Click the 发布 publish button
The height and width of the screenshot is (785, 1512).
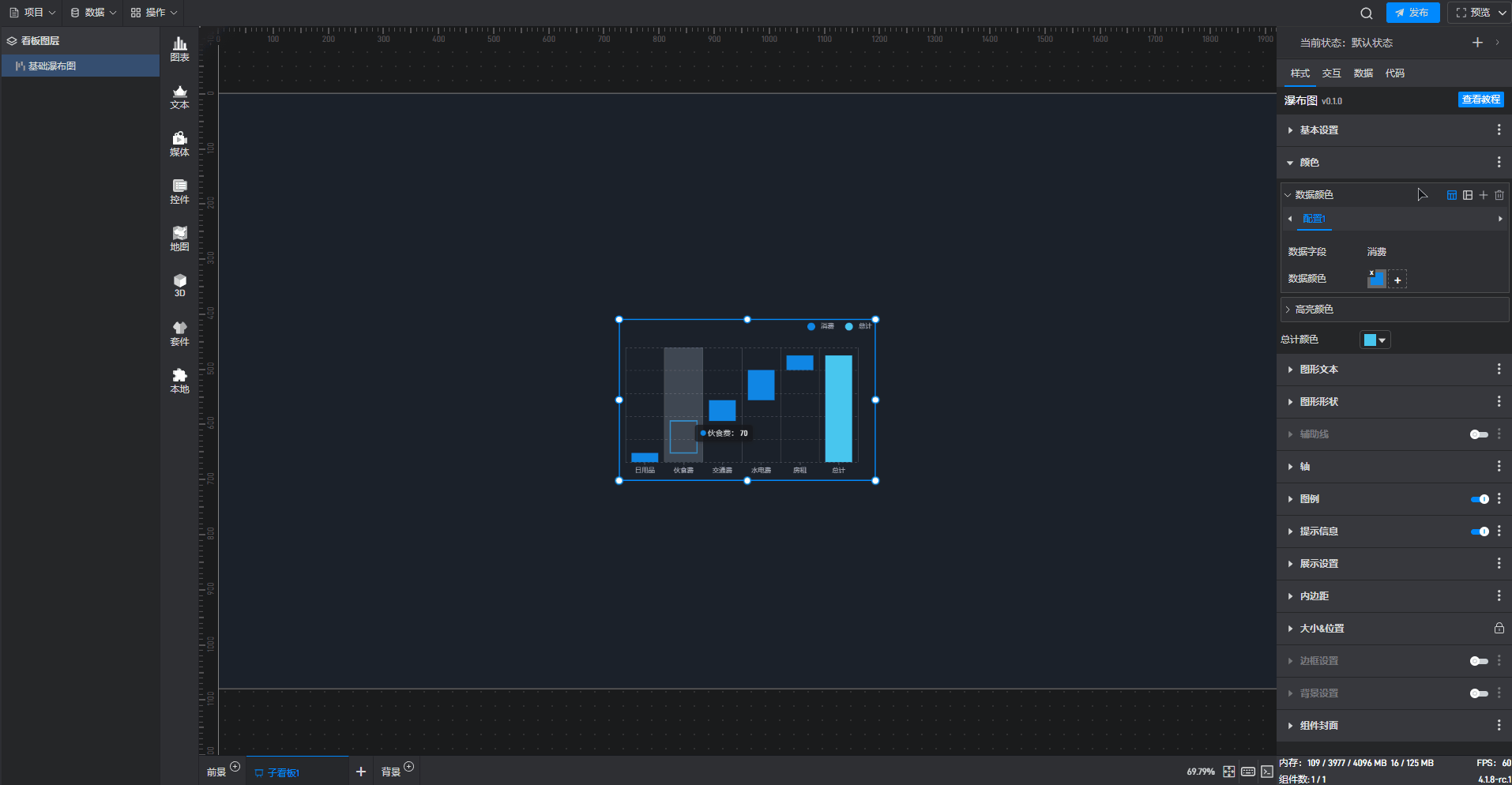pyautogui.click(x=1412, y=13)
